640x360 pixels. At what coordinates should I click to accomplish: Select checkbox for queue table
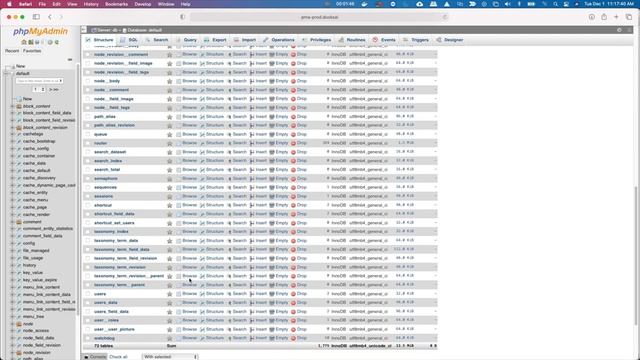tap(87, 134)
